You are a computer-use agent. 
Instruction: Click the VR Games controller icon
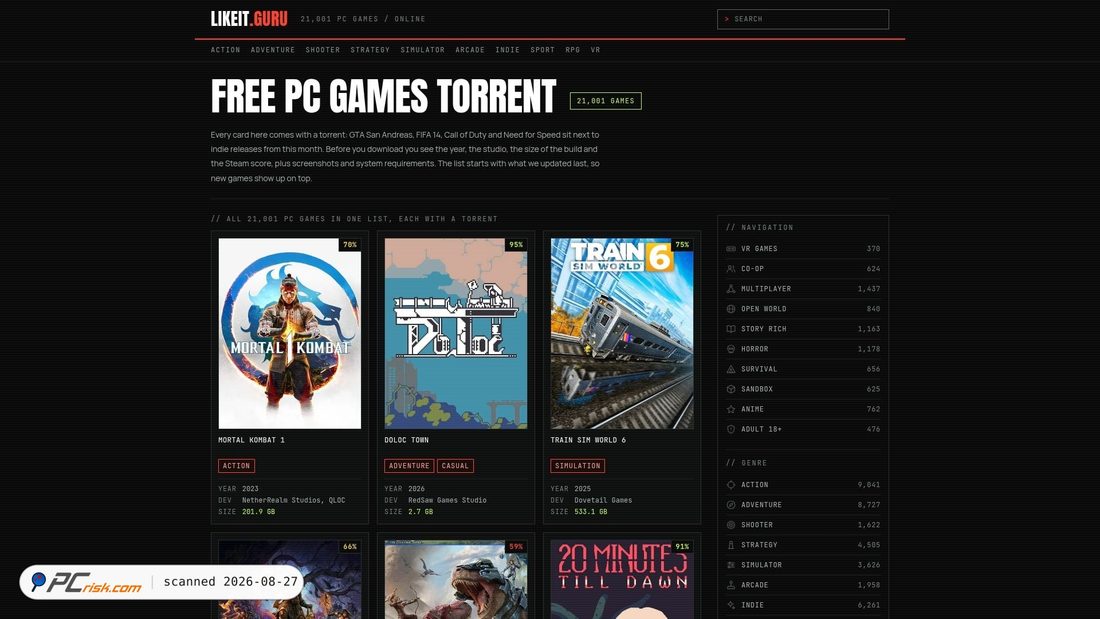[730, 248]
